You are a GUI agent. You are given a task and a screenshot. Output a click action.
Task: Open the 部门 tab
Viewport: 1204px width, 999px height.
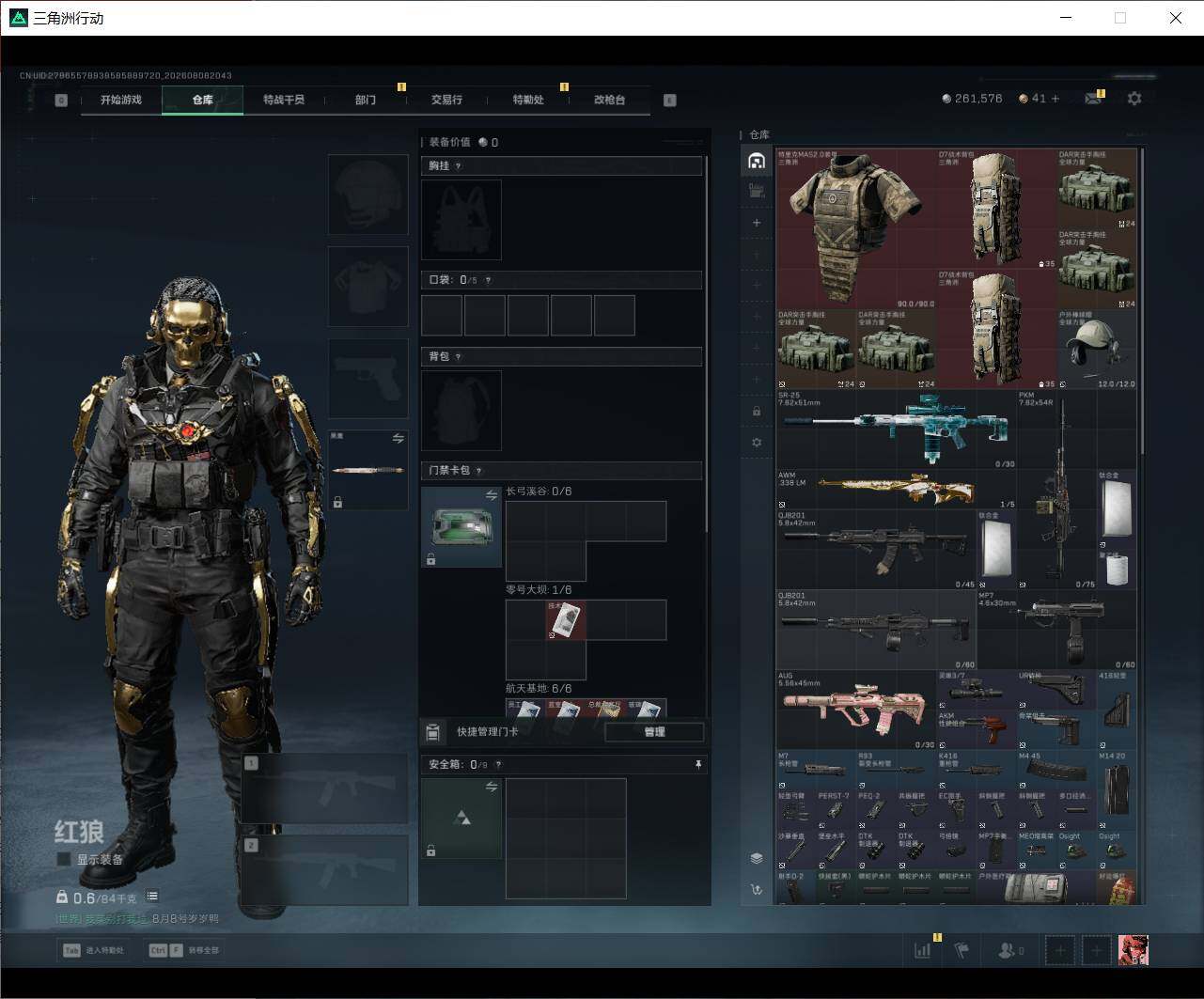pyautogui.click(x=366, y=100)
